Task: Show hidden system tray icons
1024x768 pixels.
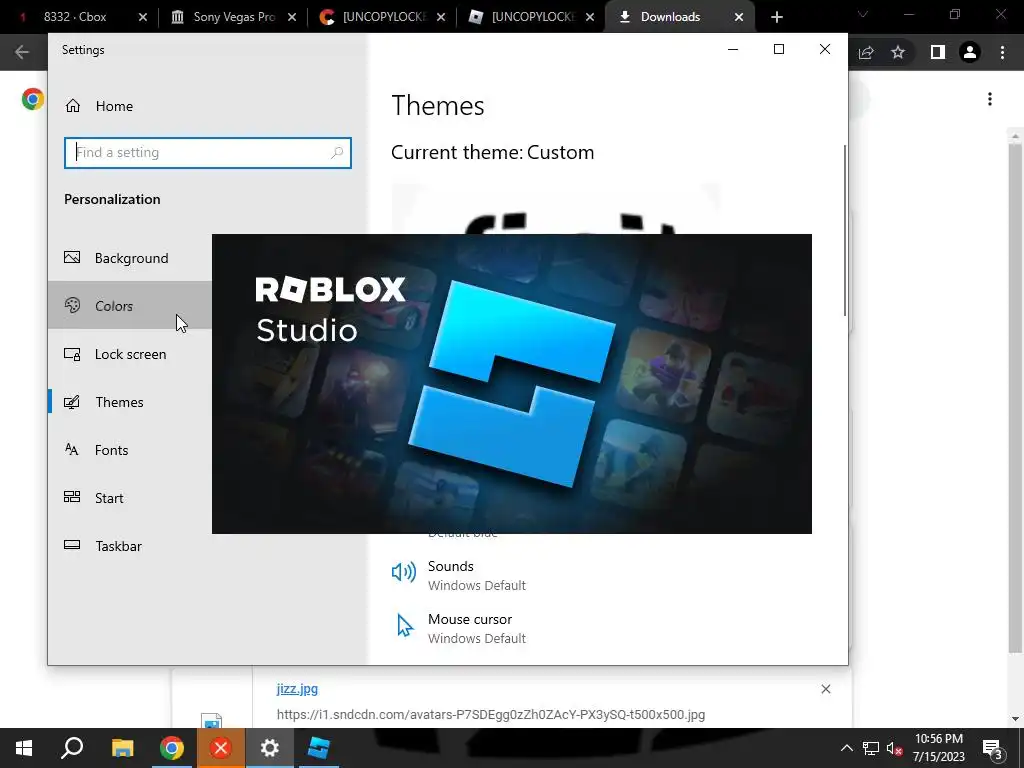Action: pos(846,748)
